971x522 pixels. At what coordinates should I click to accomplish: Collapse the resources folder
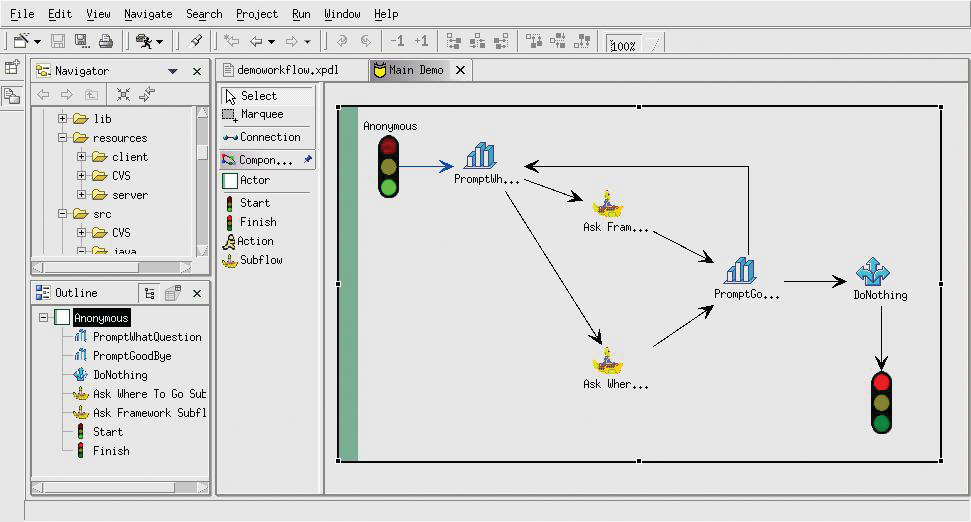point(63,138)
